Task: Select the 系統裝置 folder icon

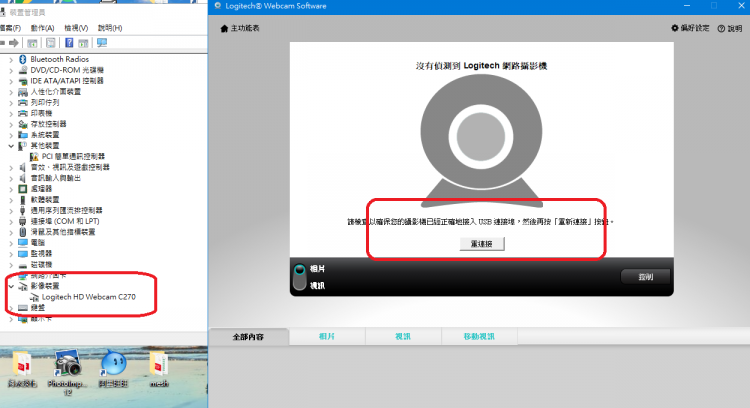Action: 22,135
